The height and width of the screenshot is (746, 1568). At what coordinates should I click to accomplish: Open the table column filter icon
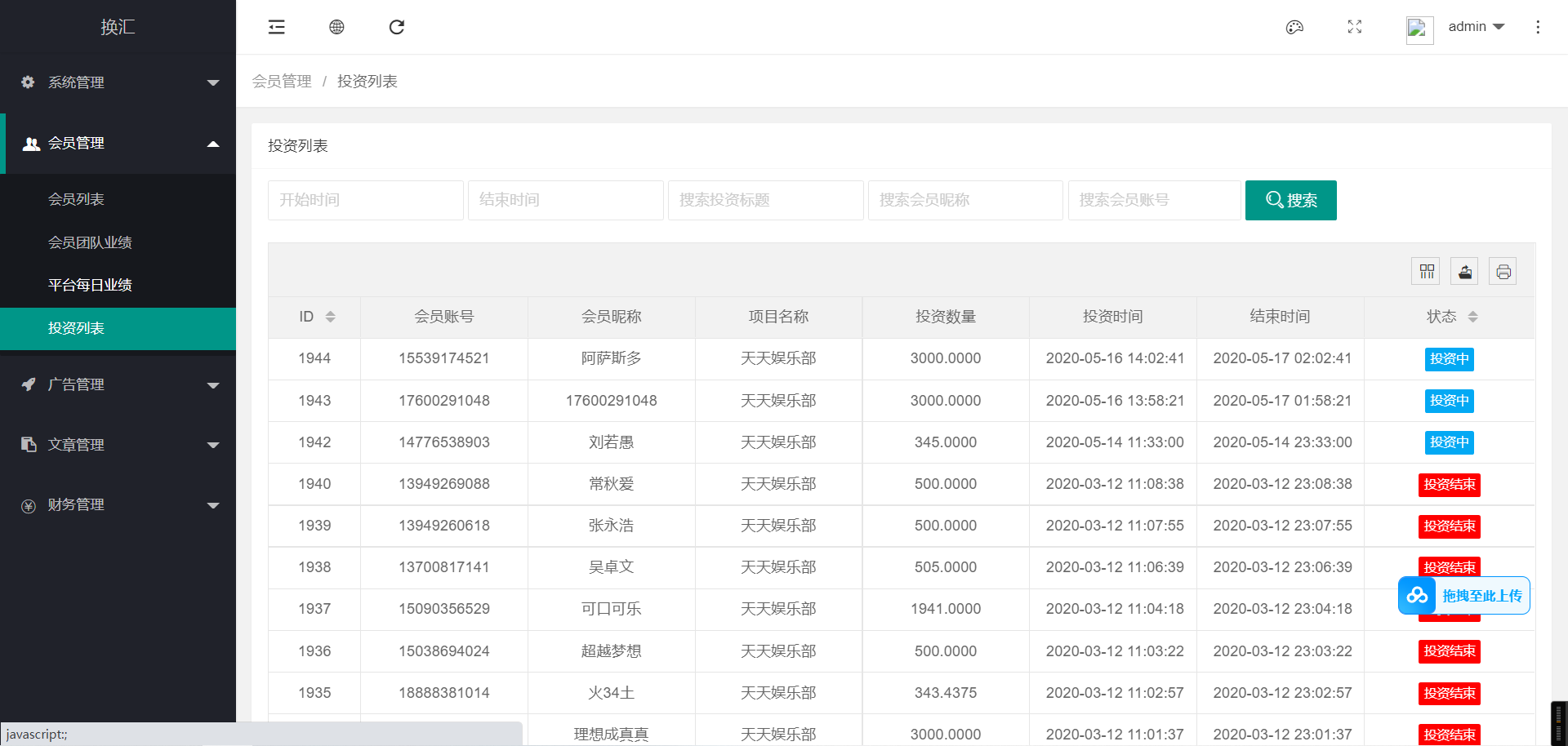pyautogui.click(x=1427, y=272)
